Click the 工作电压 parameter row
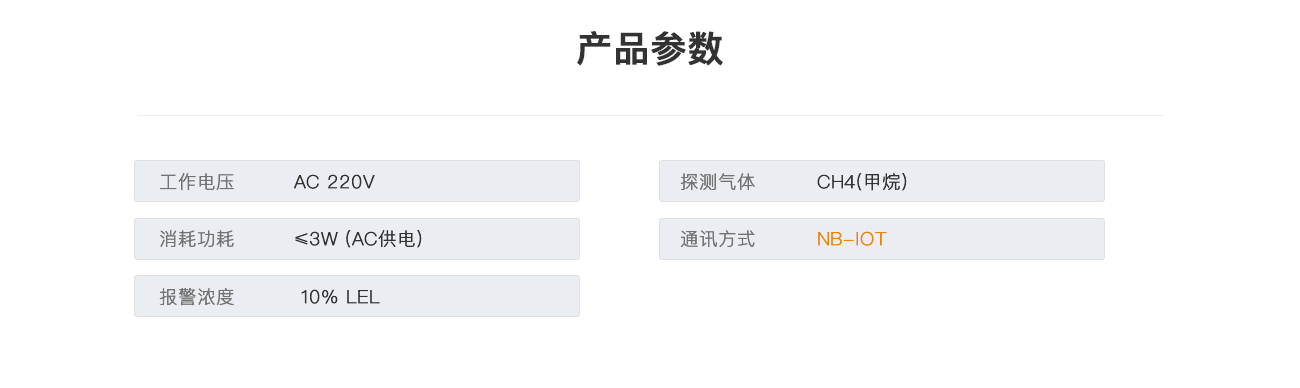 357,181
